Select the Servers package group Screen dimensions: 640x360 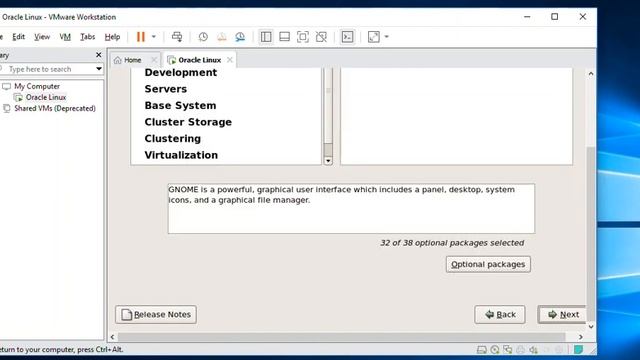pyautogui.click(x=165, y=89)
